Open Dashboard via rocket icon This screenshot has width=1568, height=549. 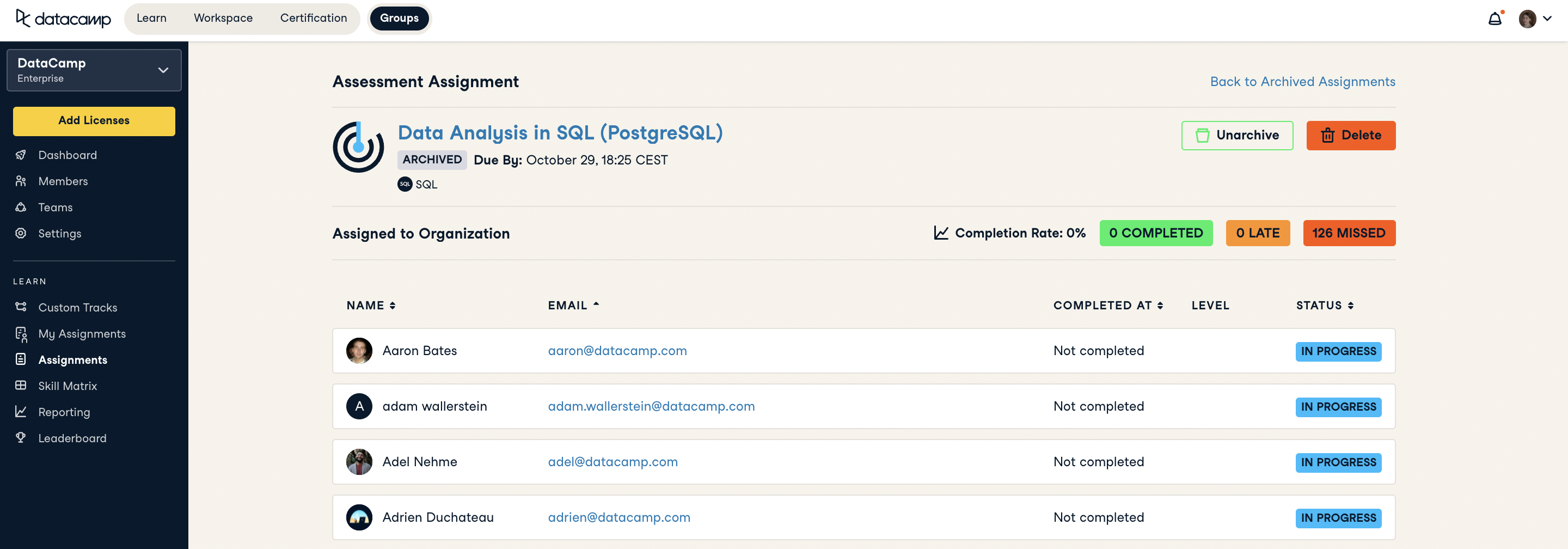21,155
